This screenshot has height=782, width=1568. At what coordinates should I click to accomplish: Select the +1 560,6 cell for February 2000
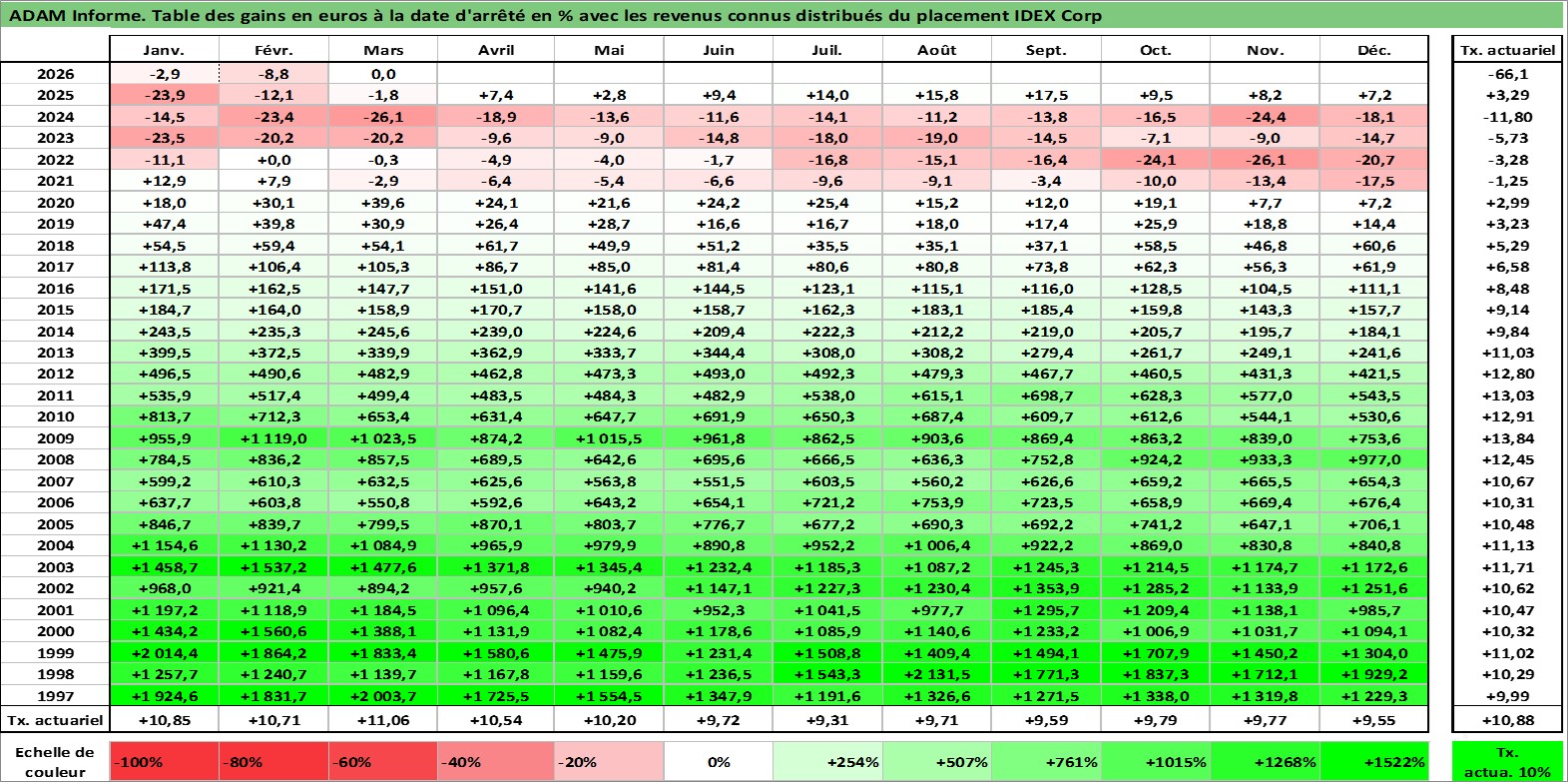pos(273,631)
